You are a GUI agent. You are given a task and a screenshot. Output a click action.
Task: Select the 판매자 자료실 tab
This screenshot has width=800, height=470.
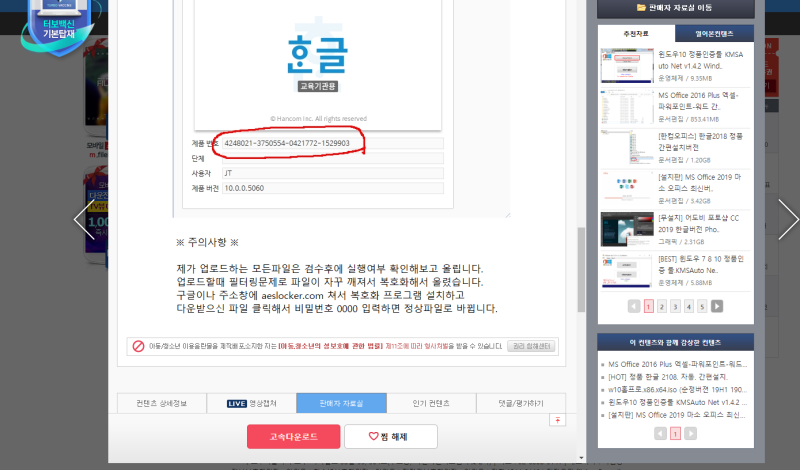[x=341, y=403]
